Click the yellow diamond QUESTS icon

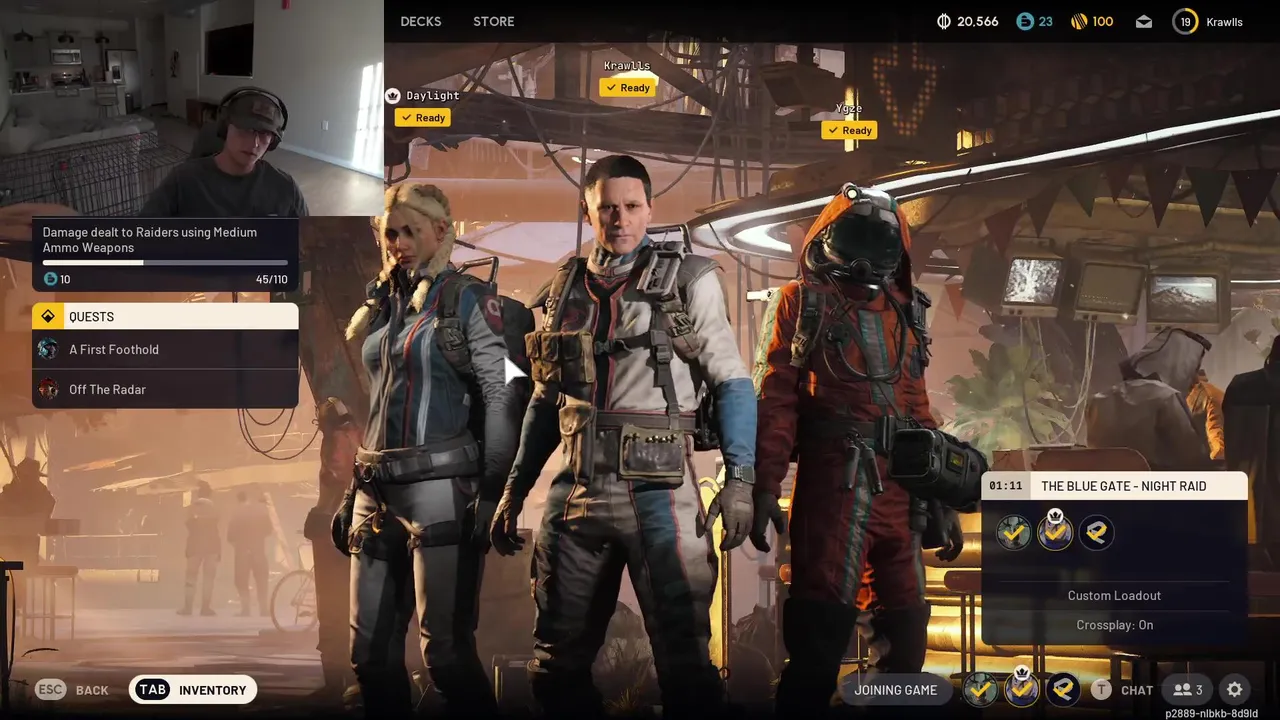[47, 316]
